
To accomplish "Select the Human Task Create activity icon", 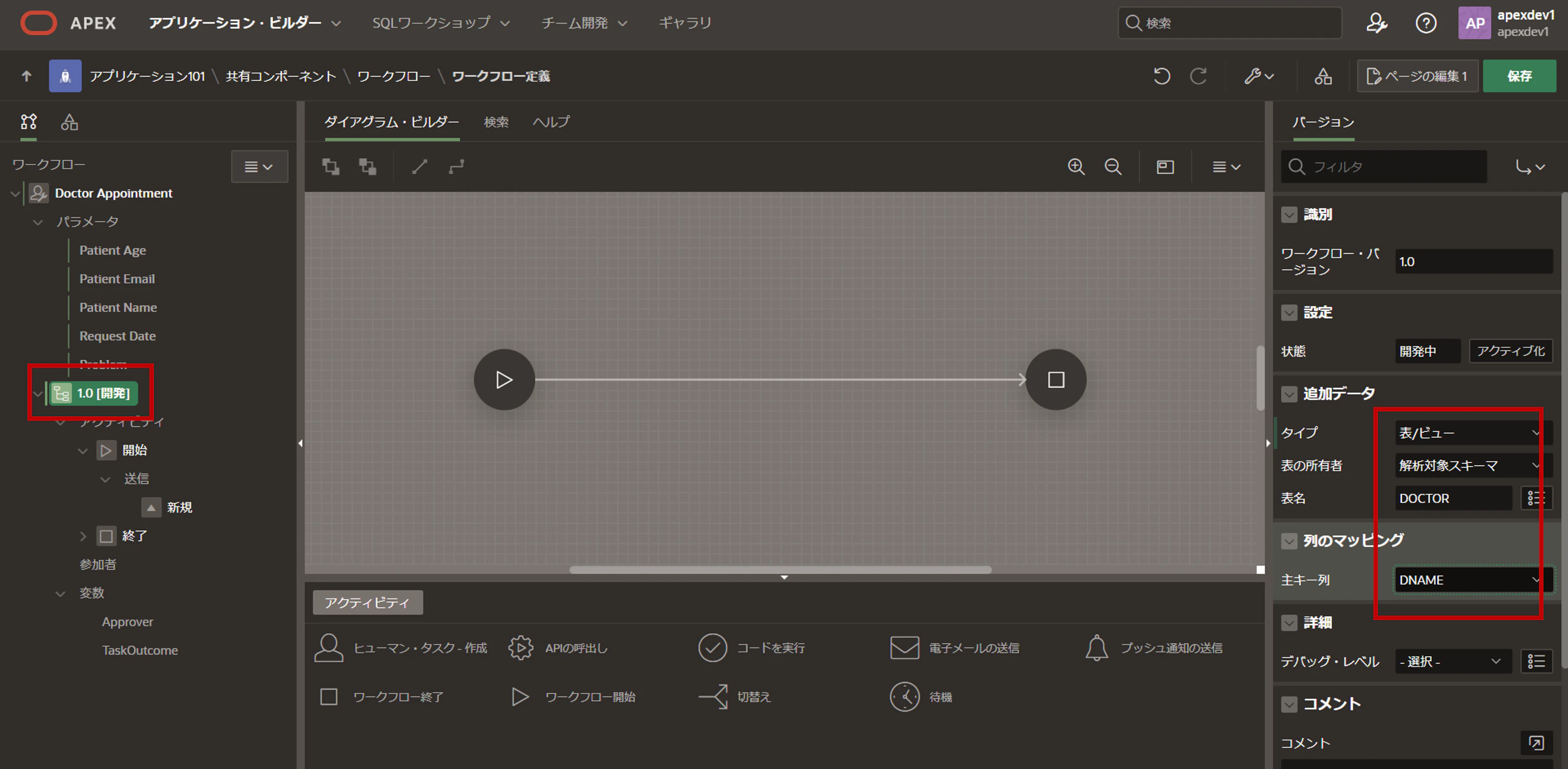I will click(x=329, y=648).
